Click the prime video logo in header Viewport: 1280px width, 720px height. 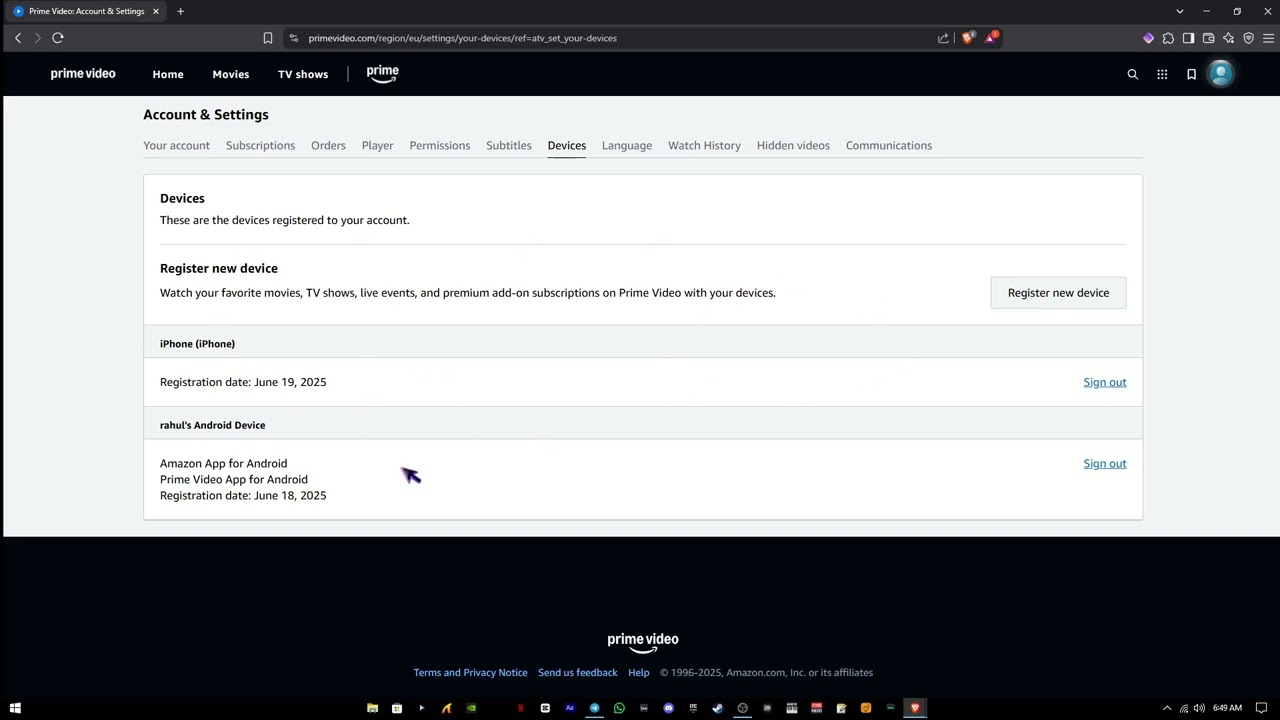83,74
